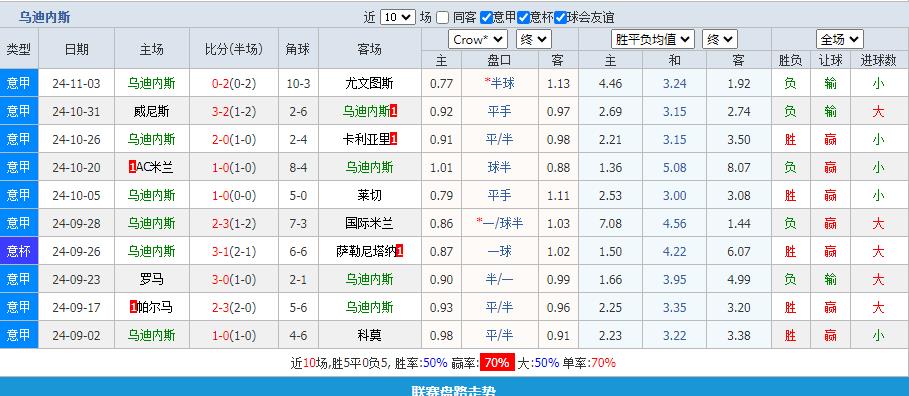Open the Crow* bookmaker dropdown
The image size is (909, 396).
tap(478, 39)
